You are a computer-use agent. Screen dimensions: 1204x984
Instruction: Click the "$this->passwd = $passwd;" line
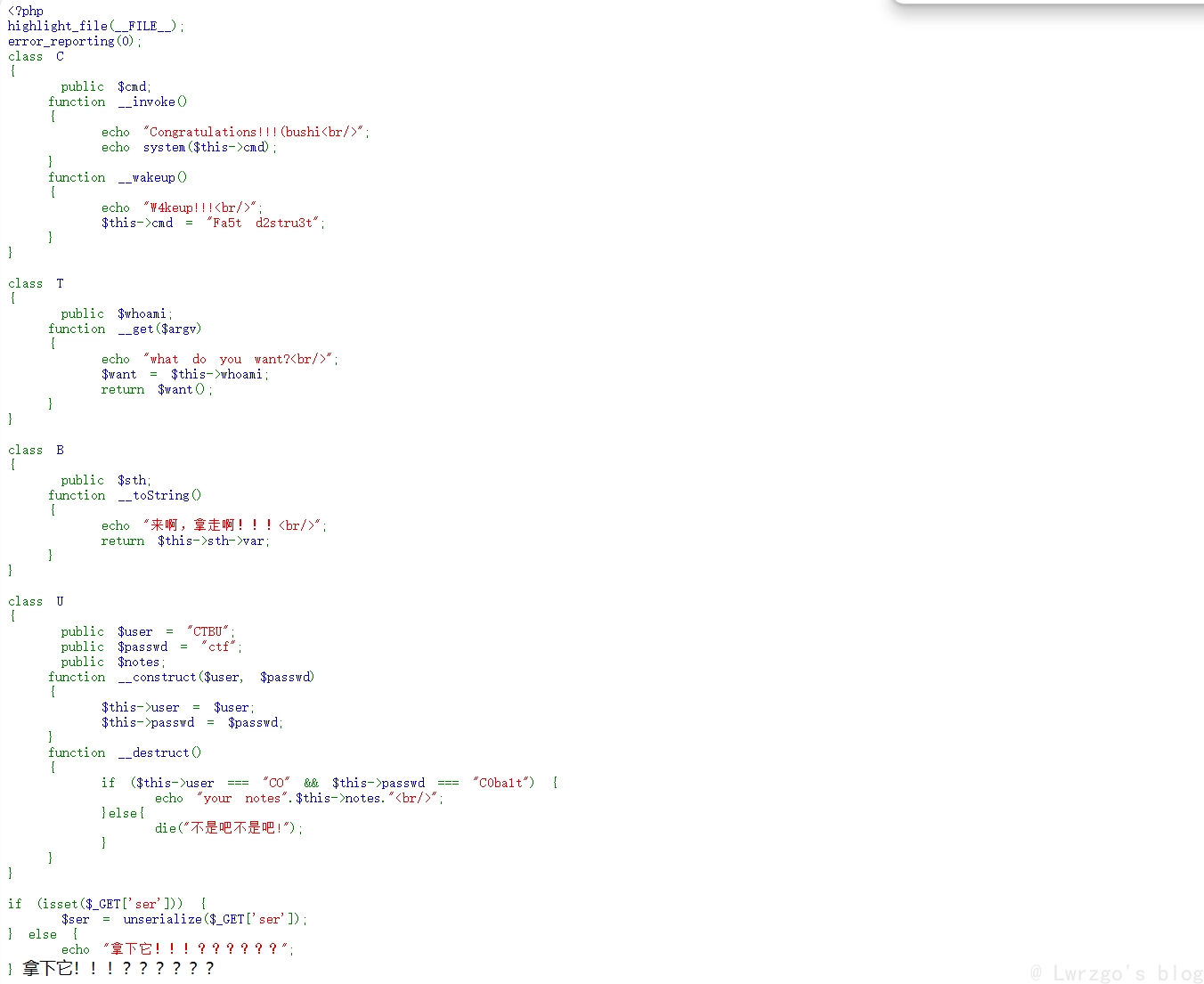pos(192,722)
